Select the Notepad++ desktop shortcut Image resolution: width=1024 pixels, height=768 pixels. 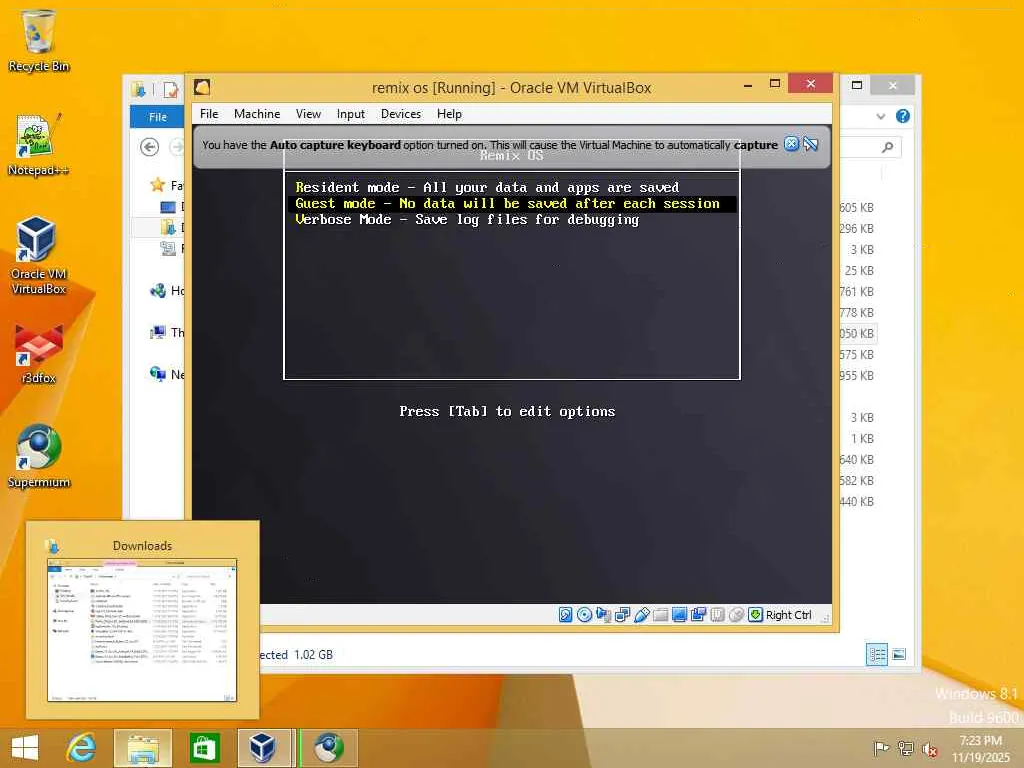(x=39, y=144)
